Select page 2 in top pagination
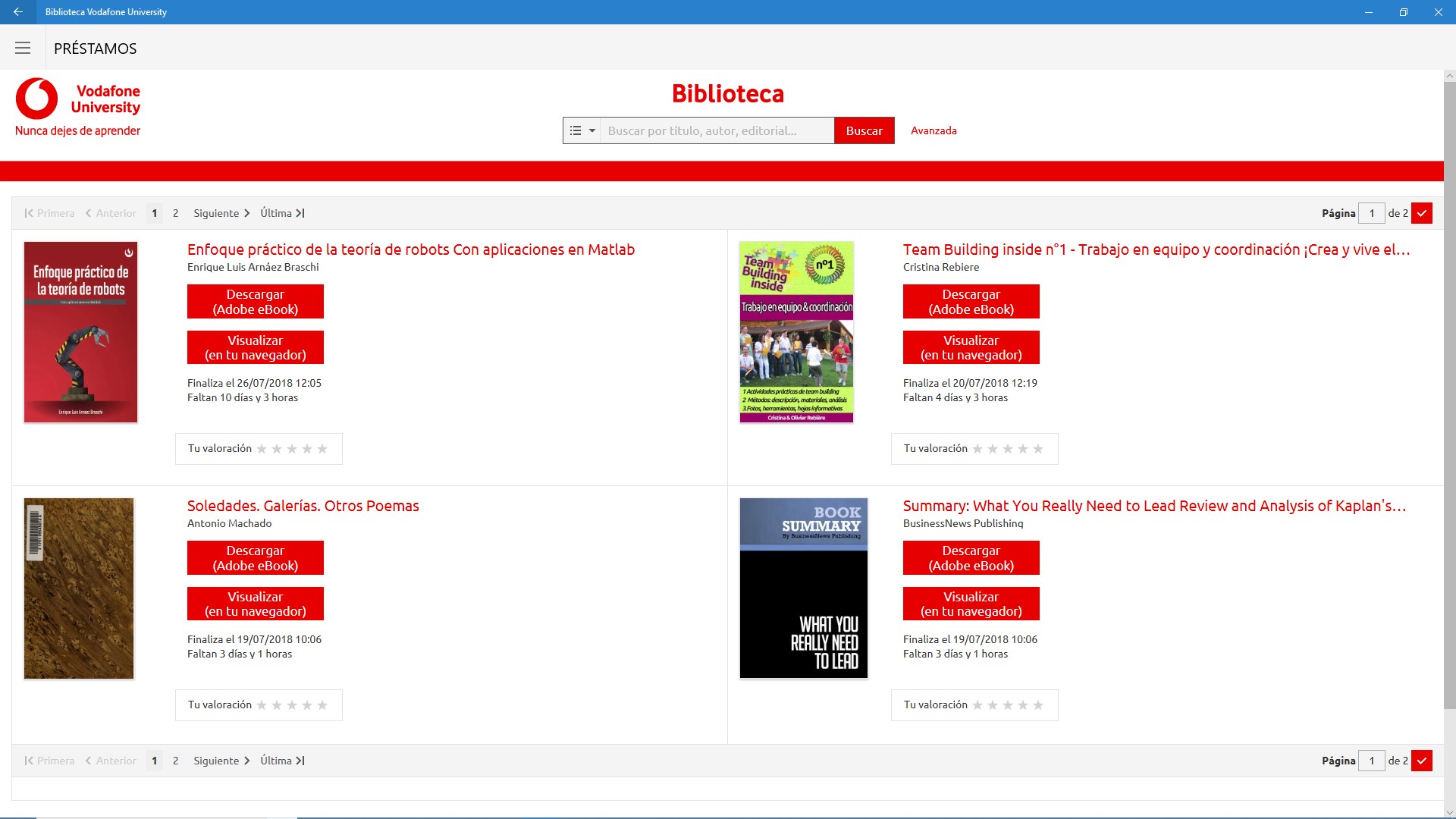Screen dimensions: 1456x819 coord(175,213)
